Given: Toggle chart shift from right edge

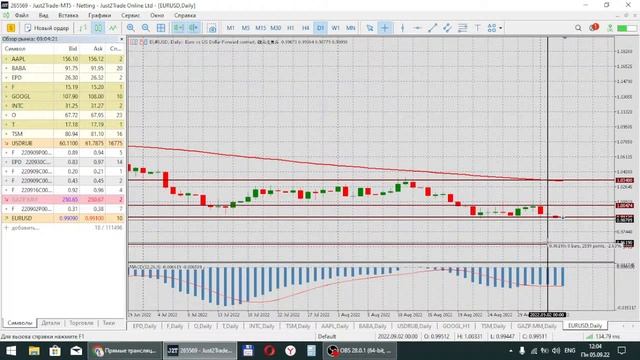Looking at the screenshot, I should coord(193,28).
